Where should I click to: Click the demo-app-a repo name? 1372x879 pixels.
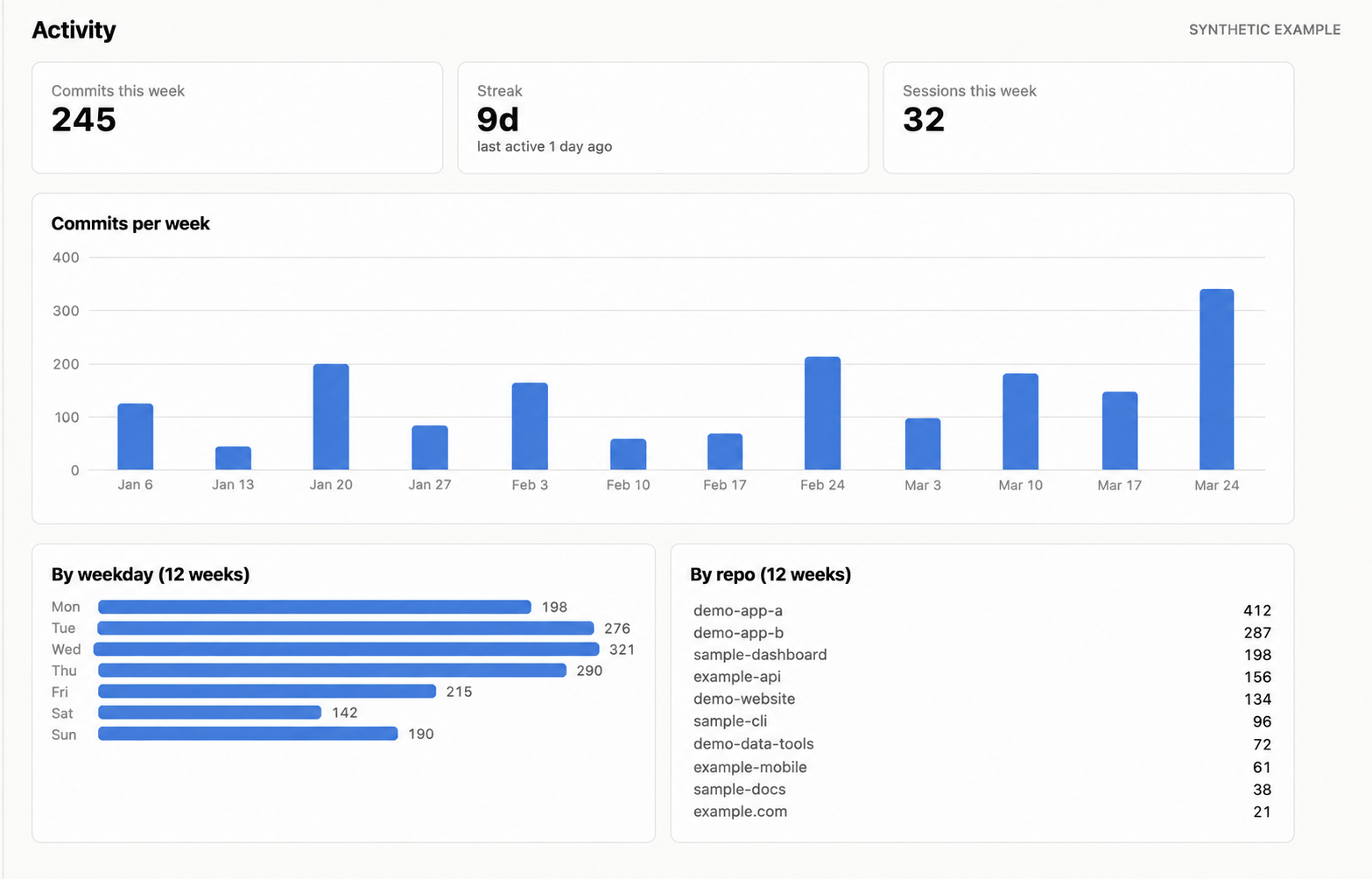click(x=738, y=610)
